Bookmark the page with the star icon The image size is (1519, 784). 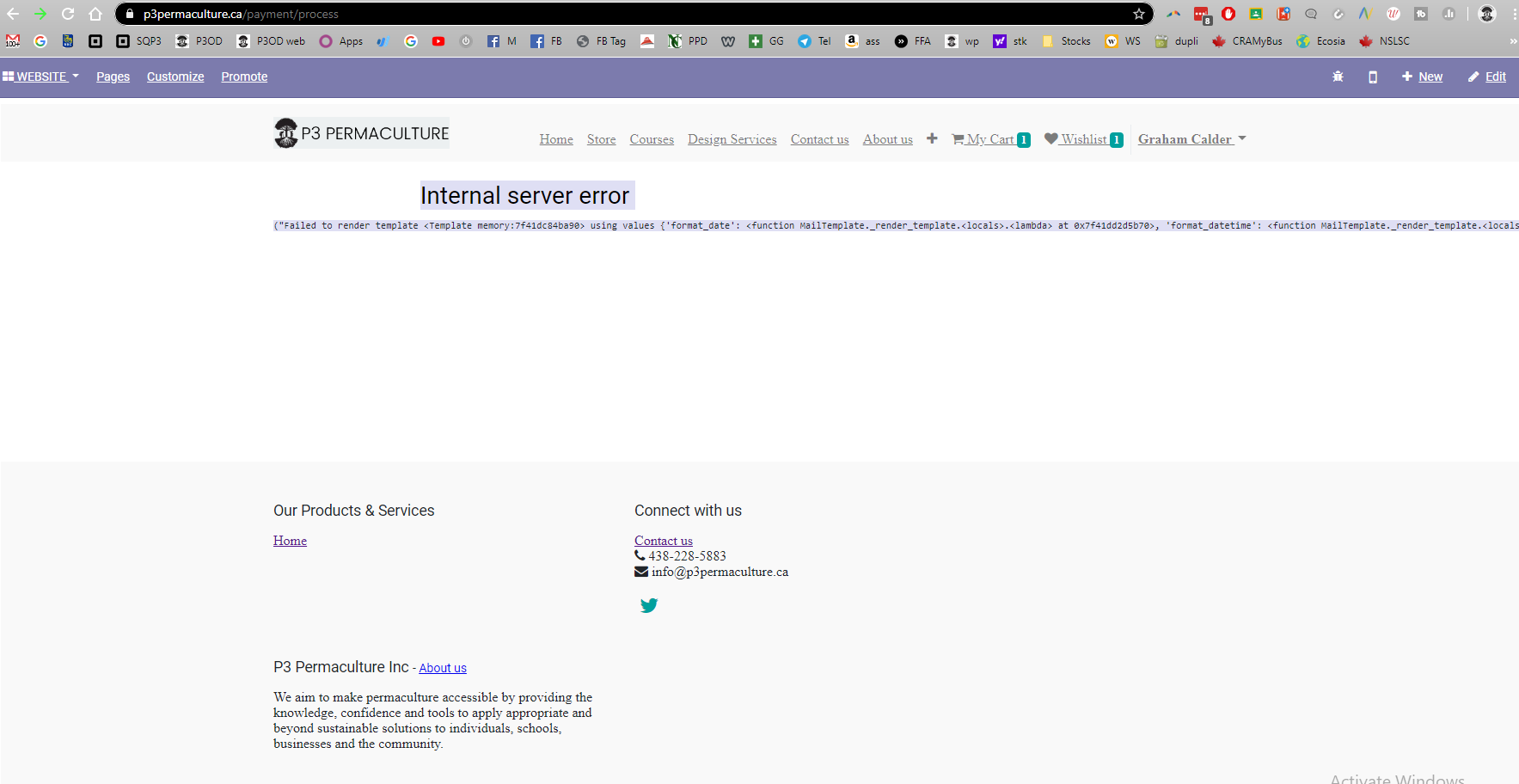pyautogui.click(x=1139, y=14)
